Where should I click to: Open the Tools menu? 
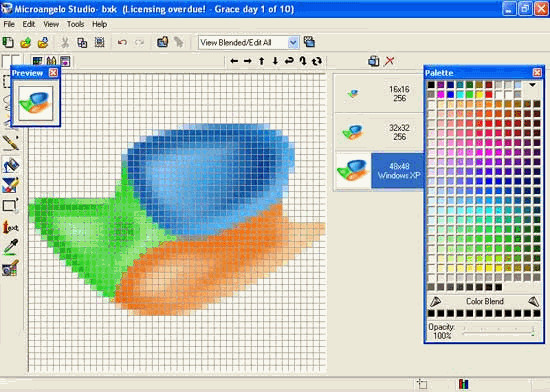point(75,24)
